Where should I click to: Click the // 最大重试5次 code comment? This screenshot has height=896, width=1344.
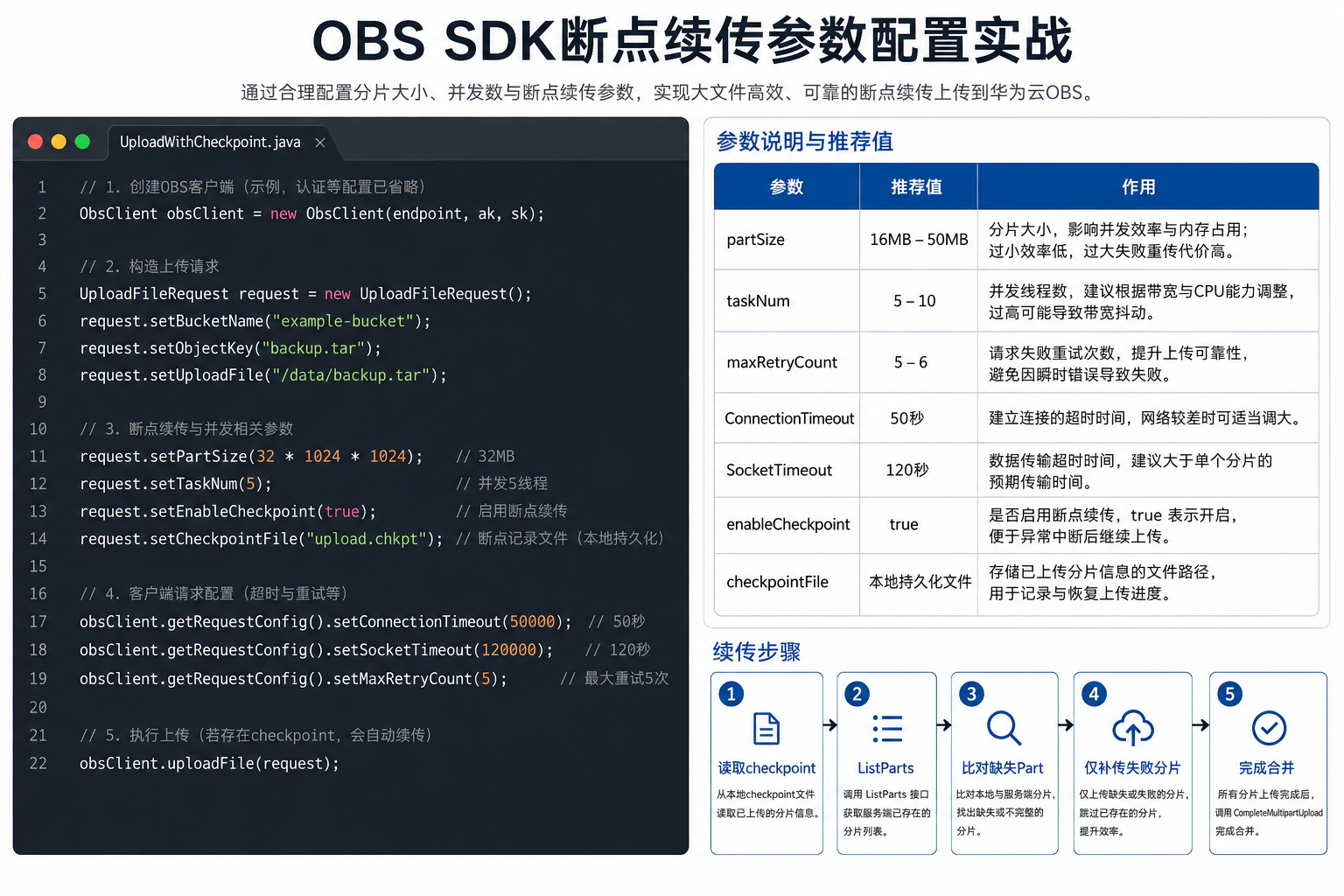[614, 679]
